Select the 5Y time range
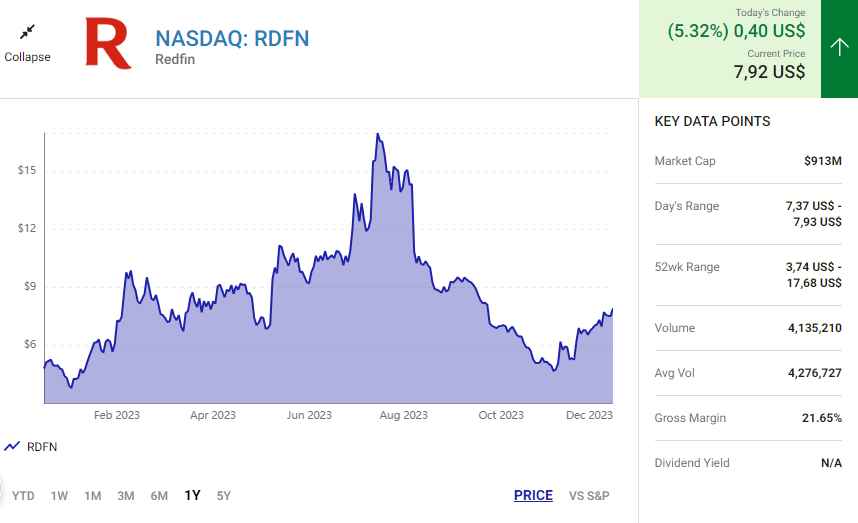 point(223,496)
